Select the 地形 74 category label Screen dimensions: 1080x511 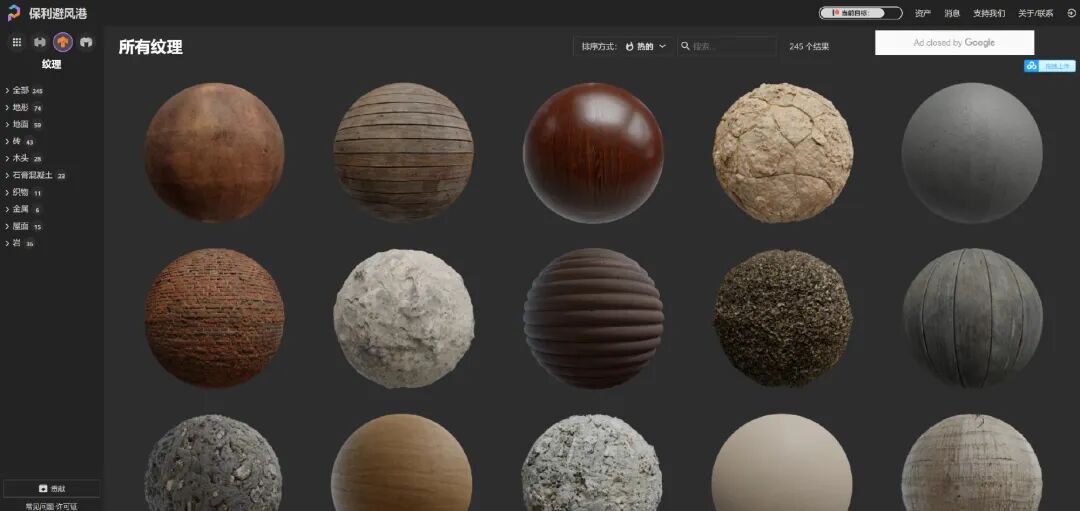(x=28, y=107)
